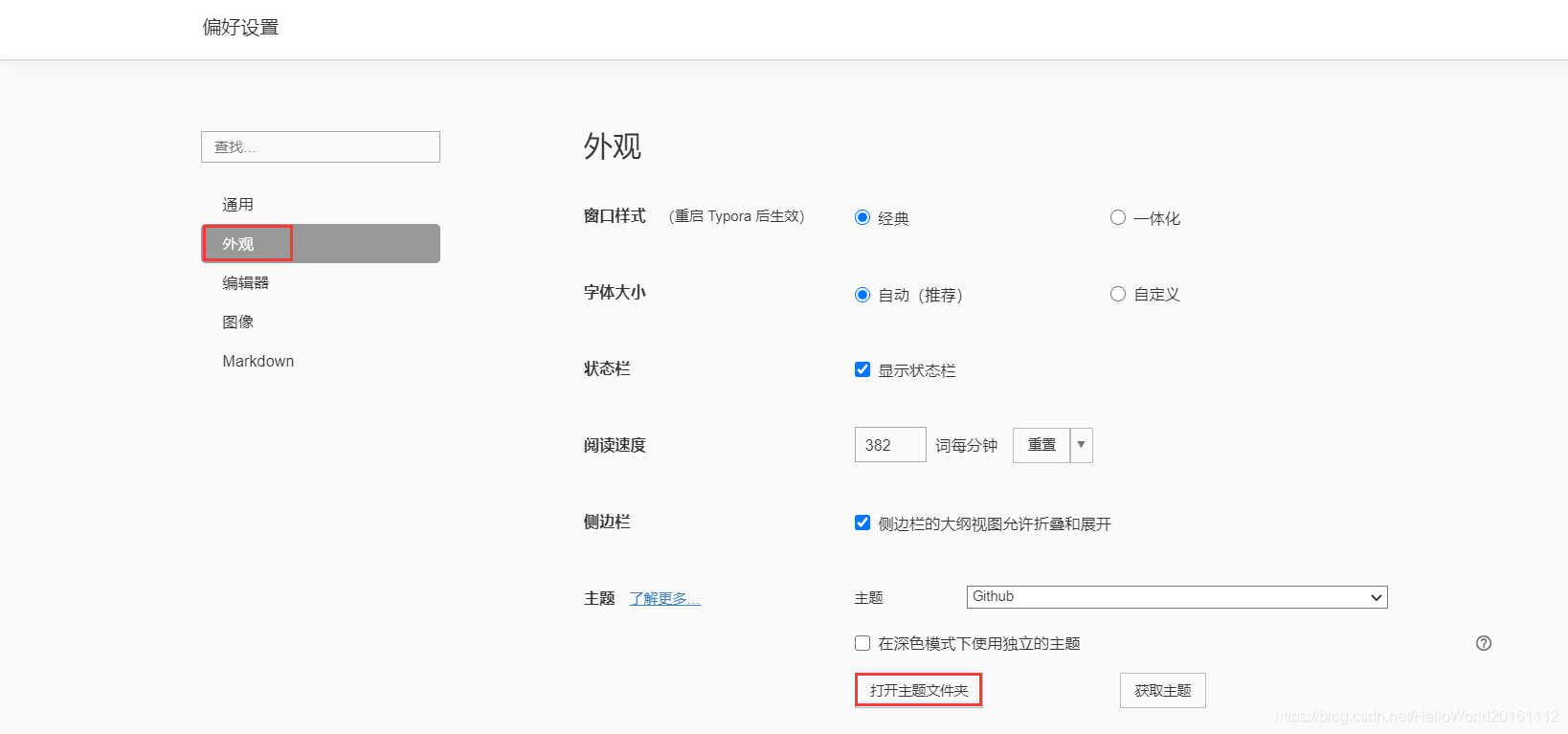This screenshot has width=1568, height=734.
Task: Click the 词每分钟 label
Action: pos(966,446)
